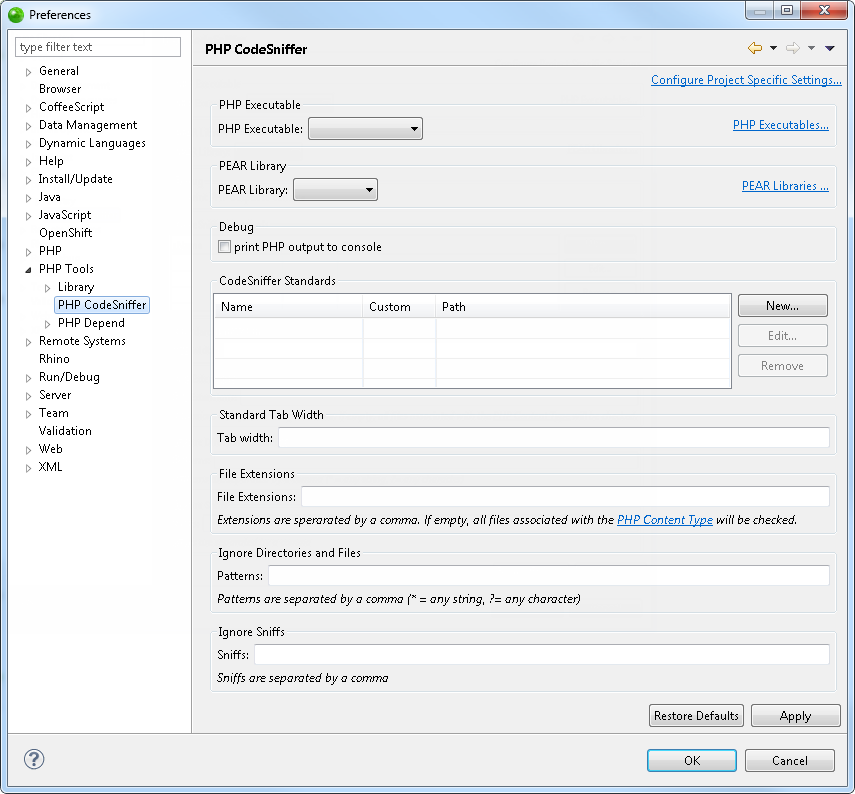Screen dimensions: 855x794
Task: Expand the Remote Systems node
Action: point(28,340)
